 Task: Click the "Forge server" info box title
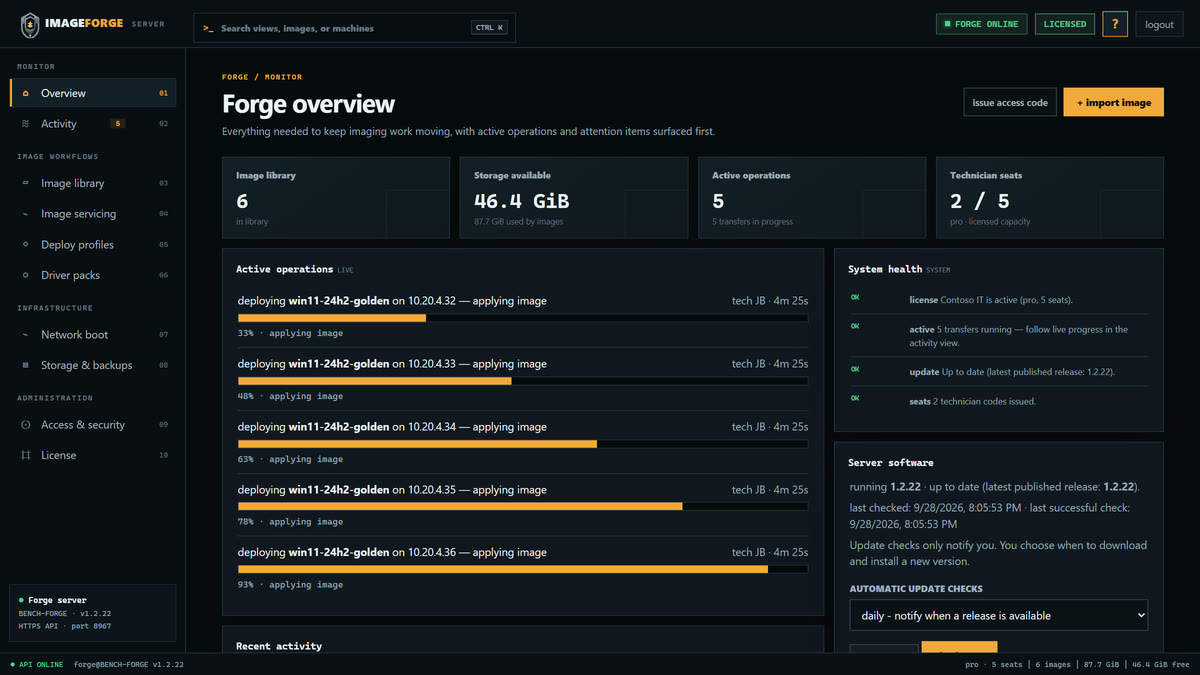tap(57, 600)
